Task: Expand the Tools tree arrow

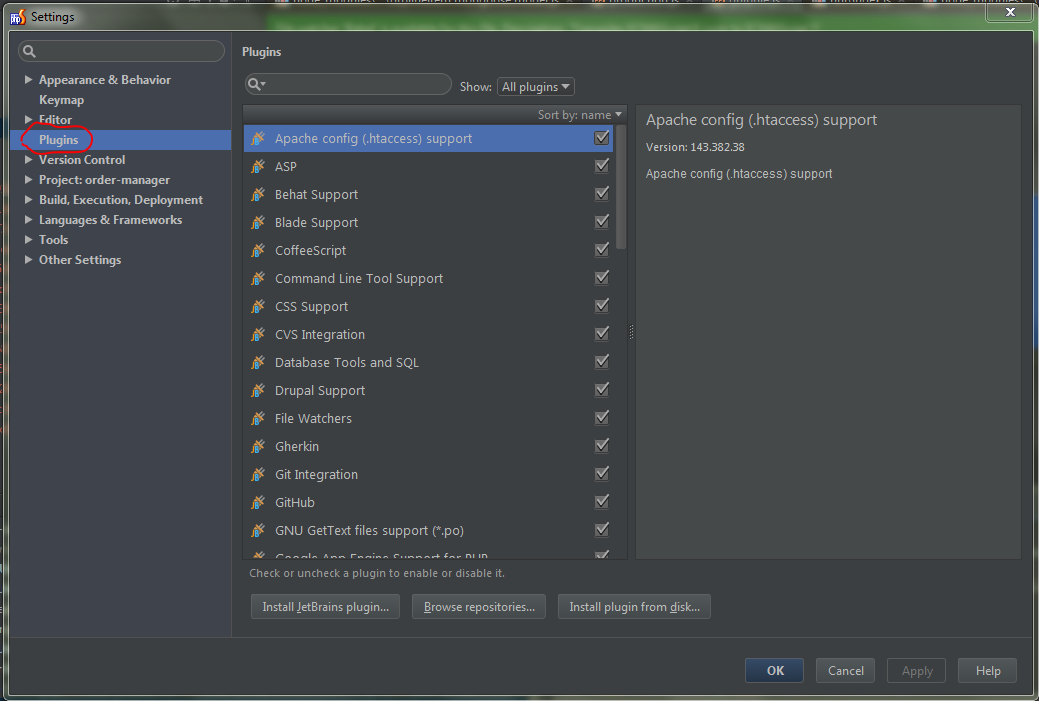Action: click(x=28, y=239)
